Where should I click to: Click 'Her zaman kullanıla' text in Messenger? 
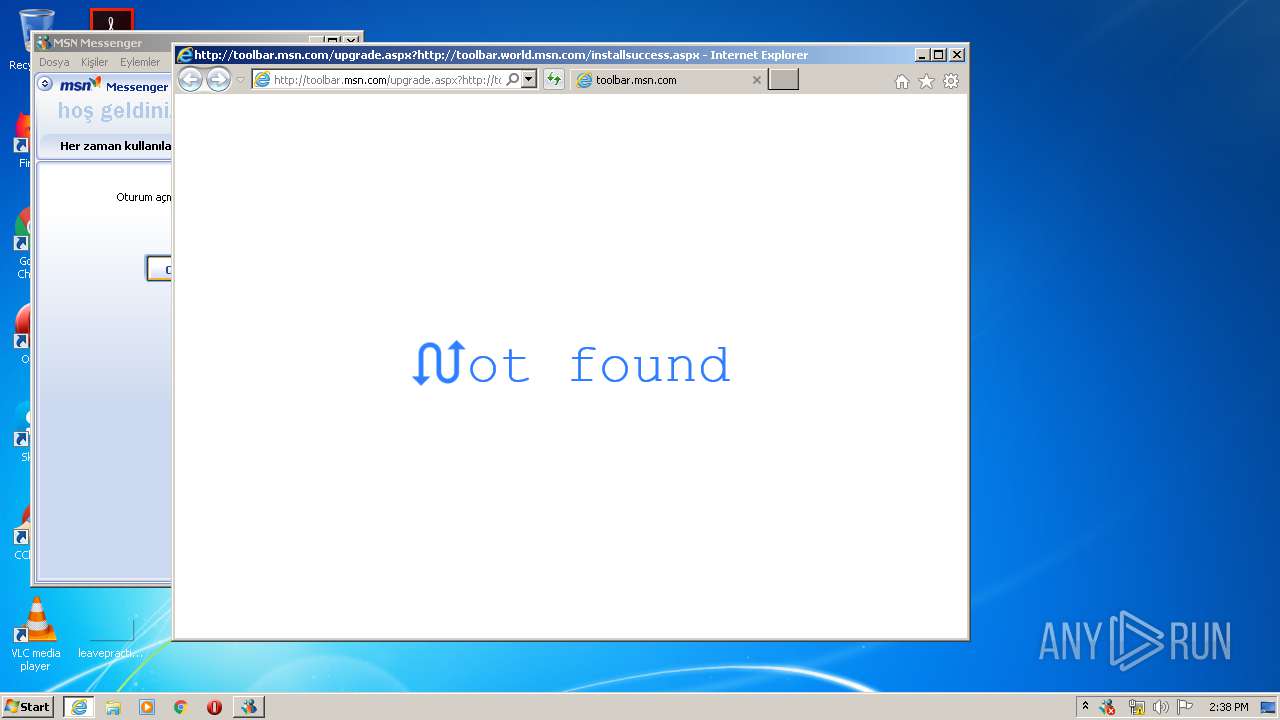click(115, 146)
